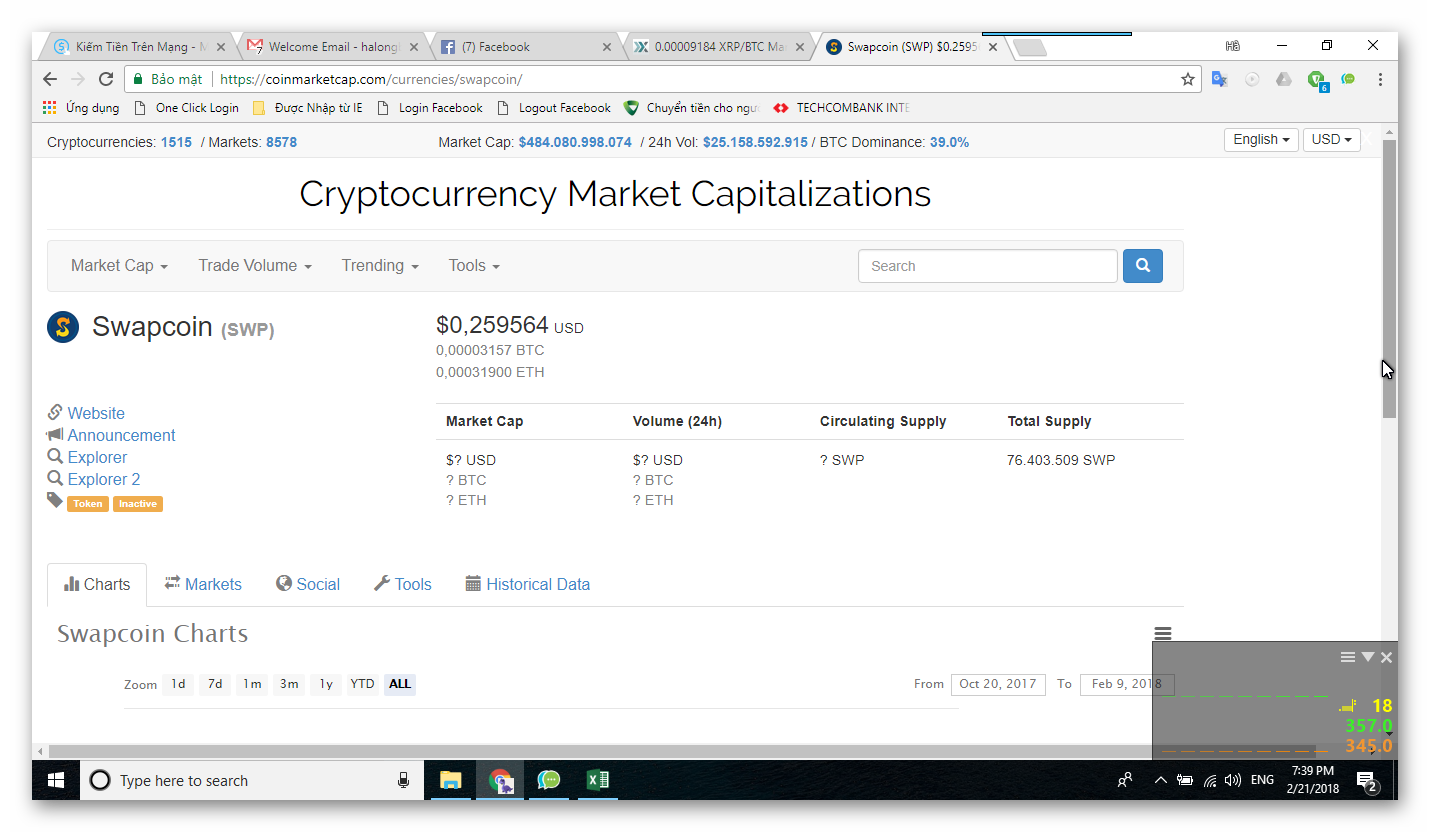Close the Facebook tab
This screenshot has width=1430, height=832.
click(x=606, y=47)
